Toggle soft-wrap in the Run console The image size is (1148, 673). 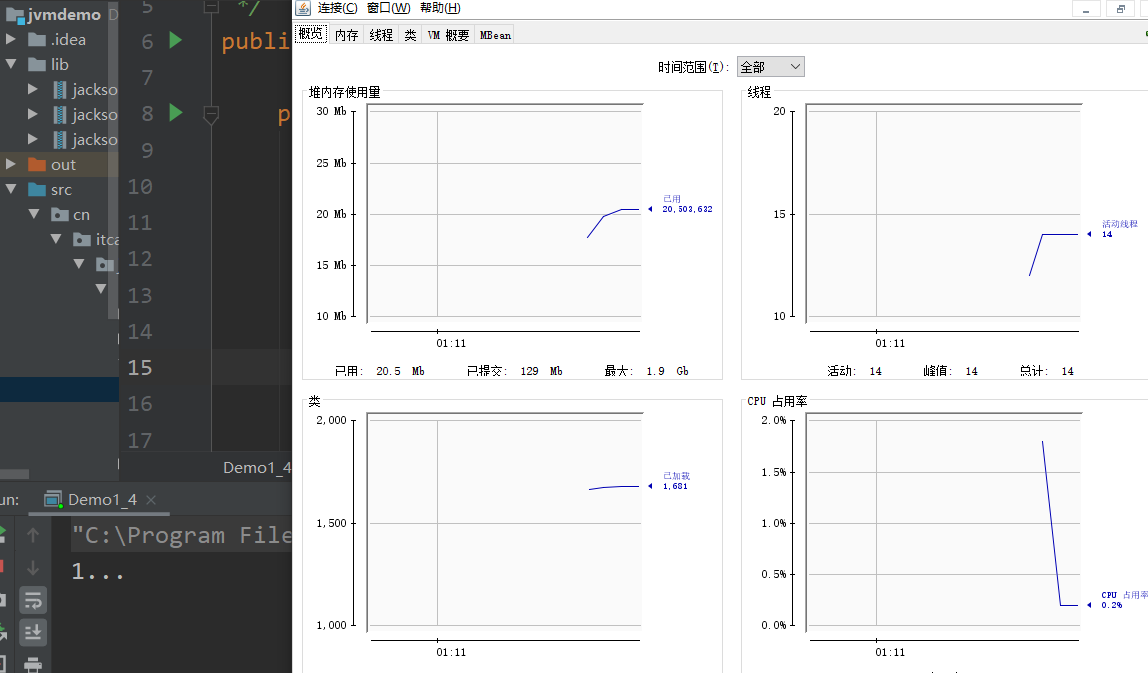[x=33, y=600]
